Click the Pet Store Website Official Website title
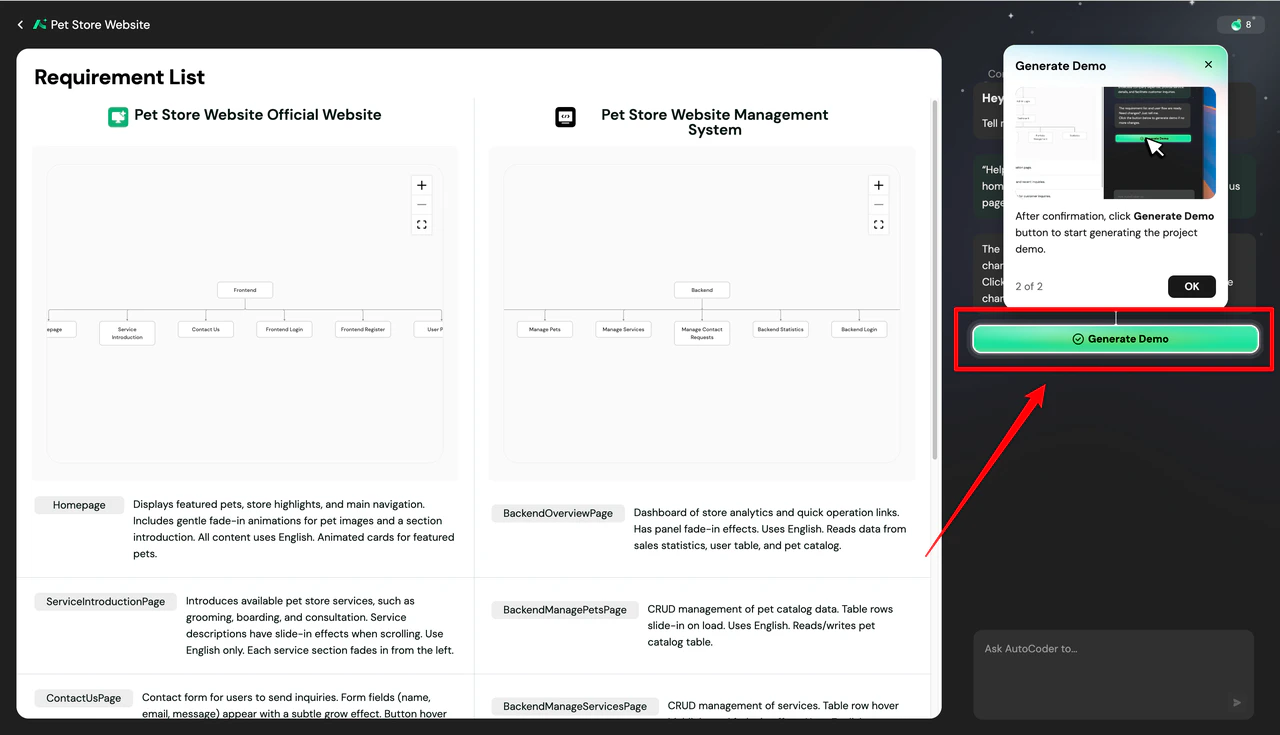 coord(258,115)
